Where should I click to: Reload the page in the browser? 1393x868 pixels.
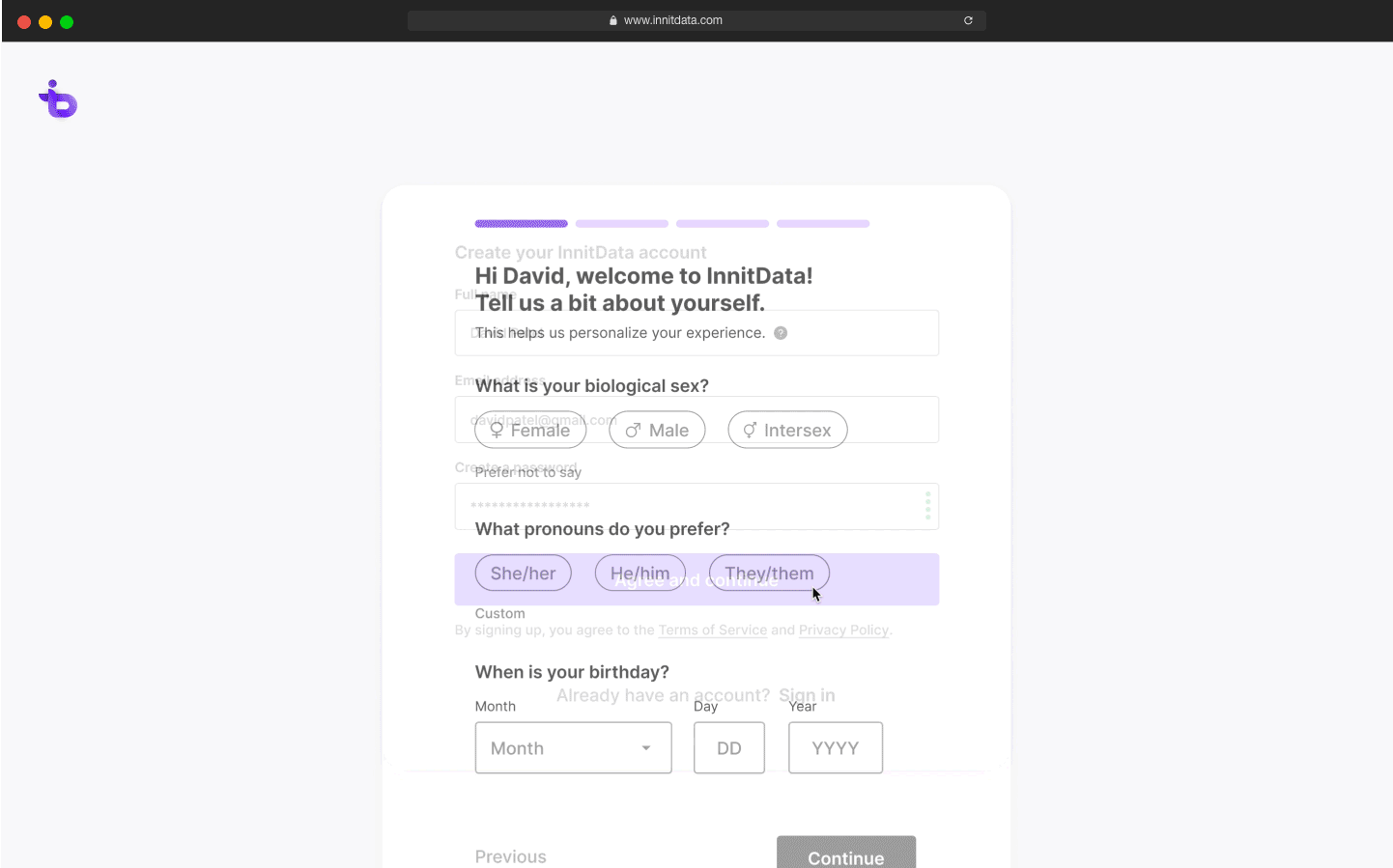point(968,20)
